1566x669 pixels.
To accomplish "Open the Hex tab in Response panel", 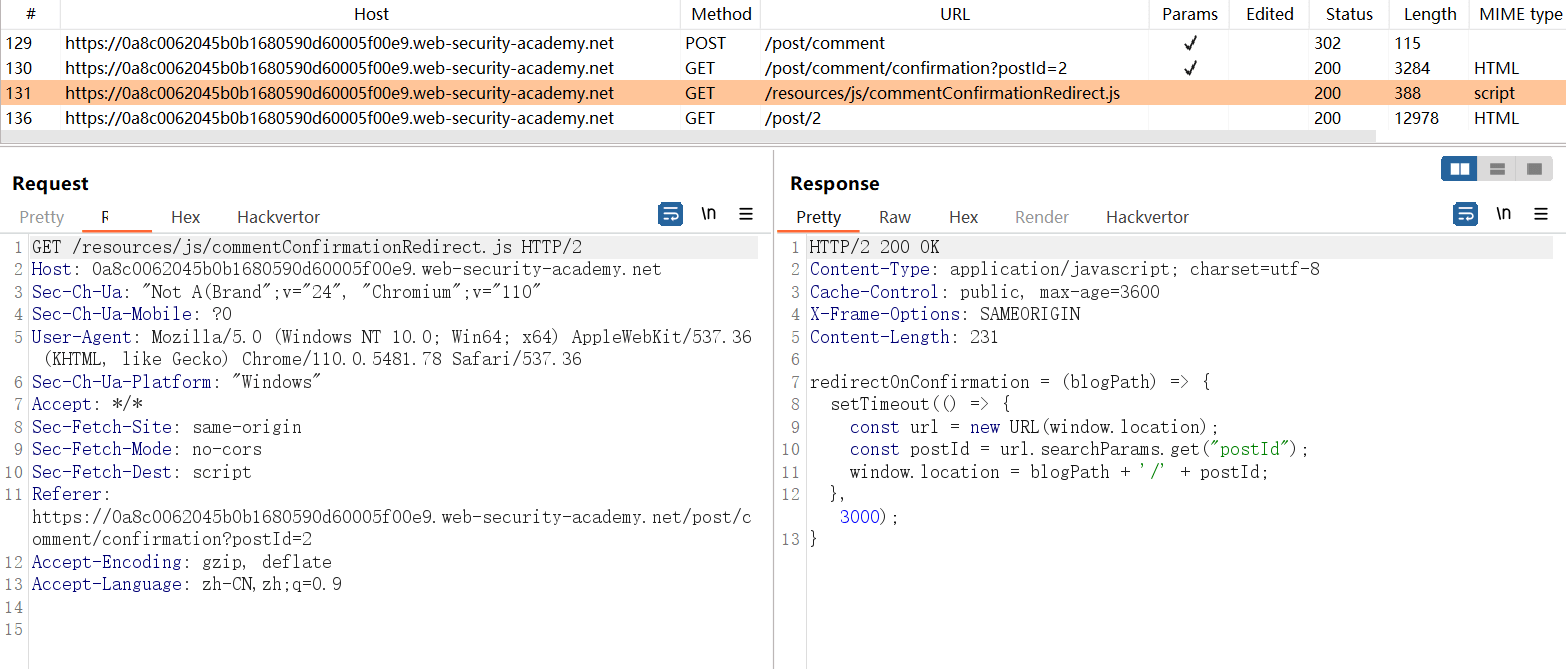I will pos(963,217).
